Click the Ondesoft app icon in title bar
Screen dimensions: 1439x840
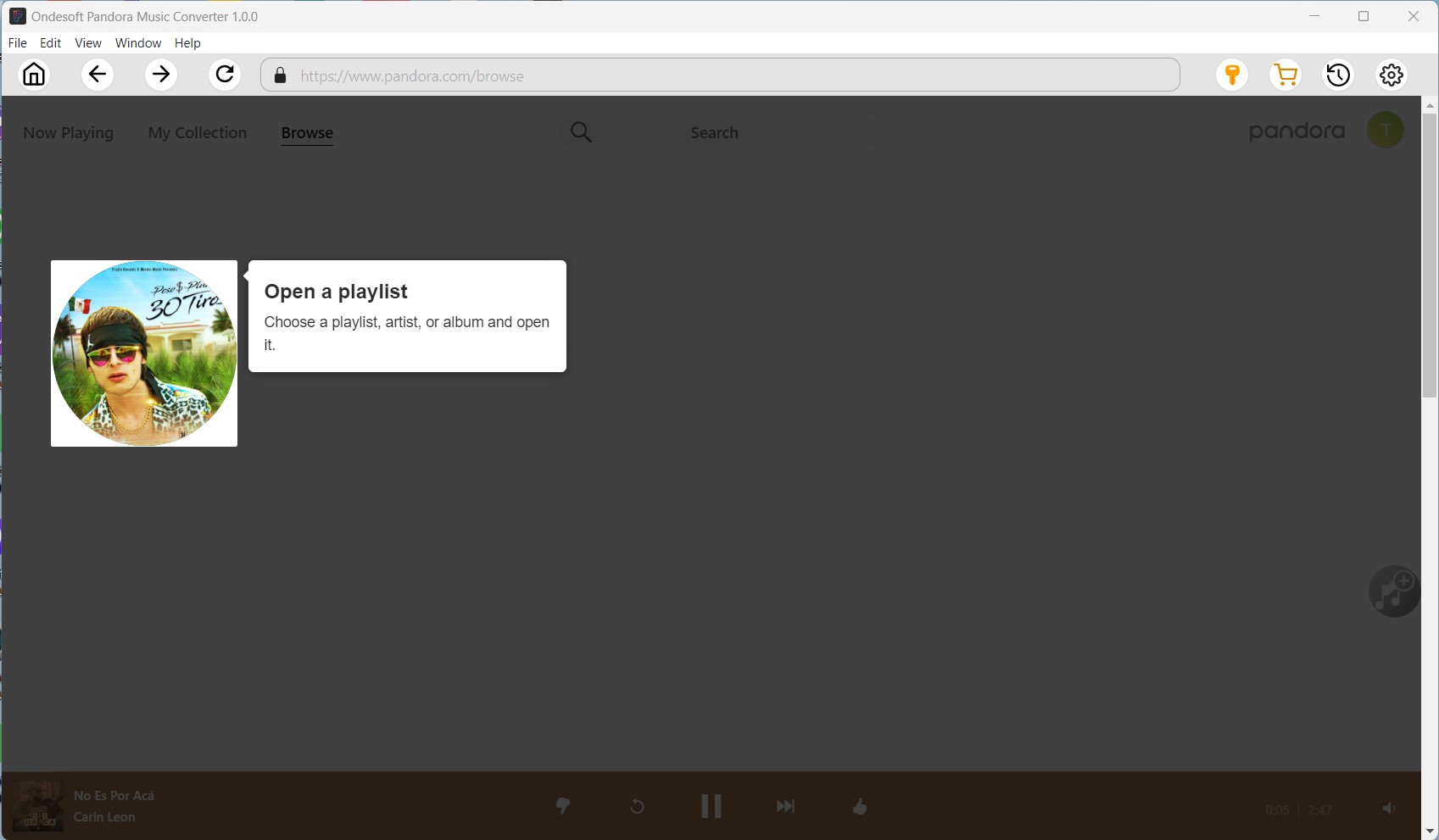click(x=17, y=16)
